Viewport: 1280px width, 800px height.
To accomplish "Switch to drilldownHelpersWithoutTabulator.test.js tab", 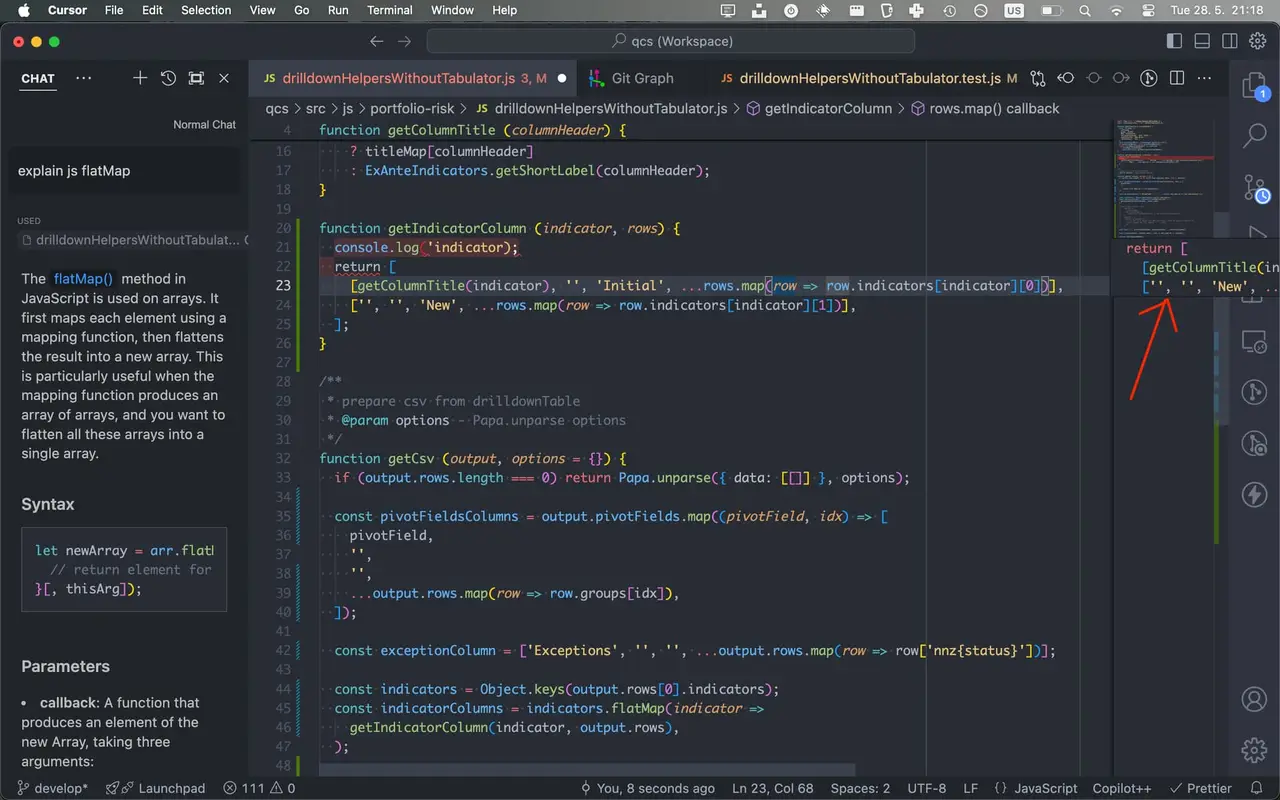I will [868, 78].
